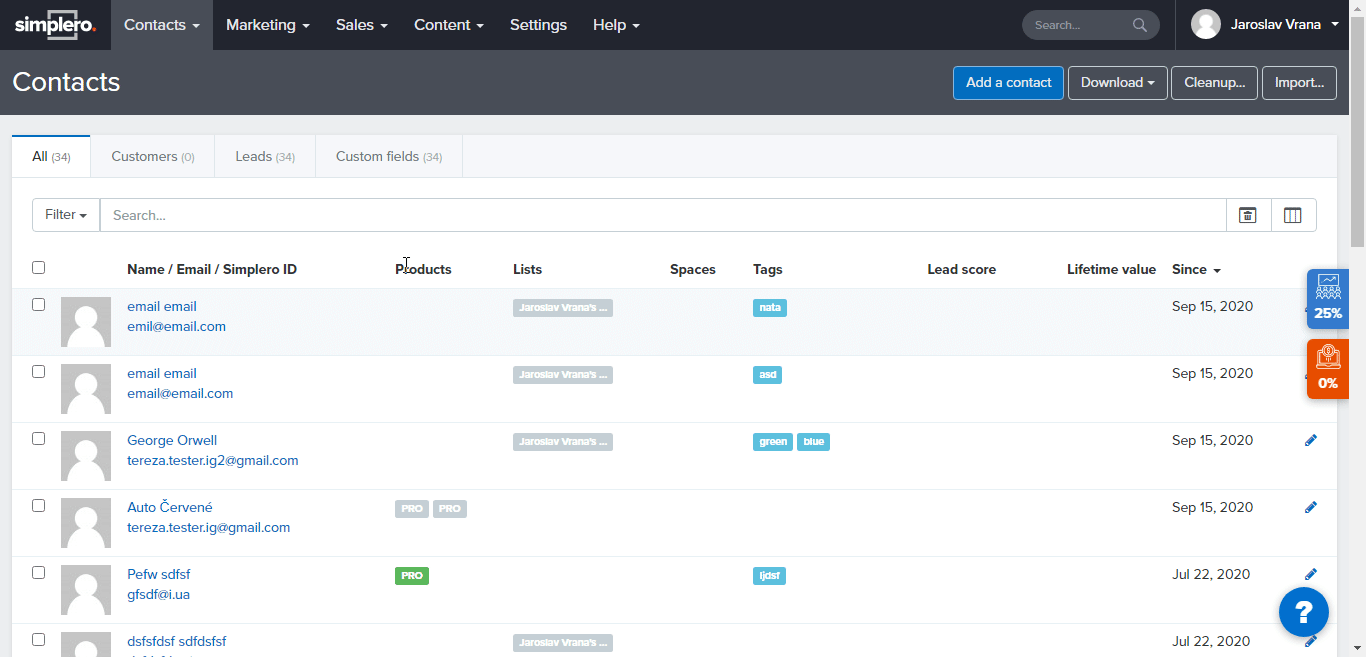Focus the contacts Search... field
The width and height of the screenshot is (1366, 657).
663,215
